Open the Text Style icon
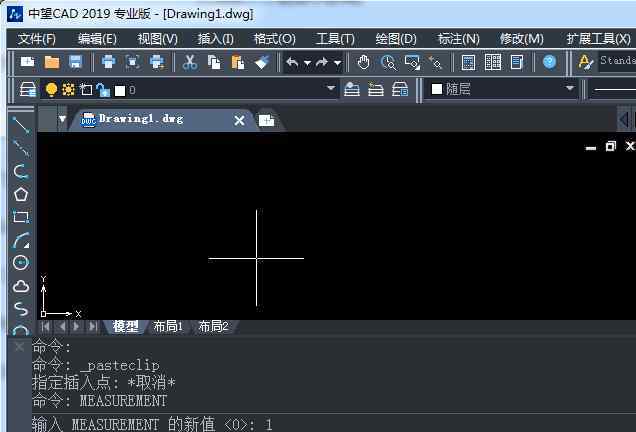 [x=585, y=62]
